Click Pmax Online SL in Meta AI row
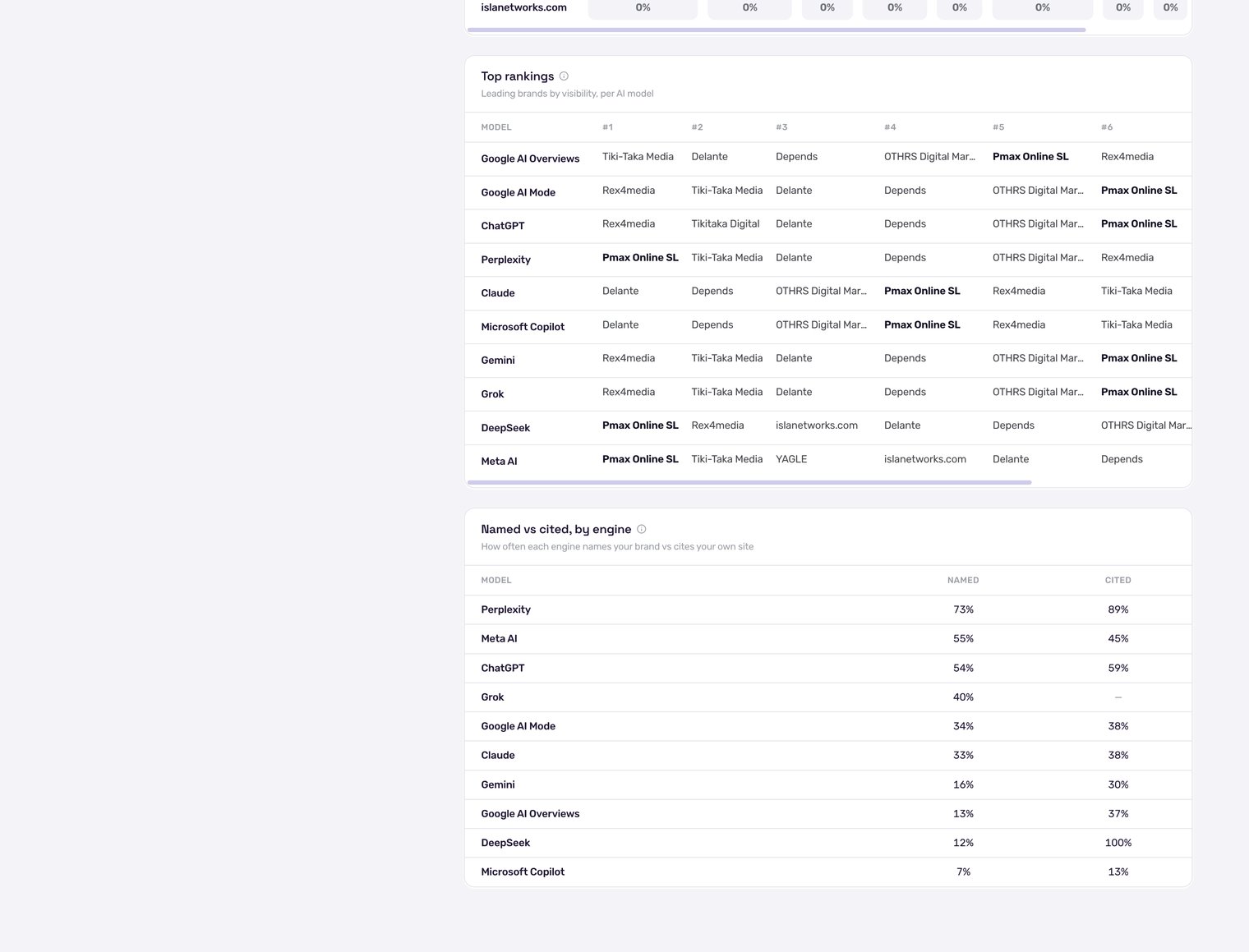 point(640,459)
